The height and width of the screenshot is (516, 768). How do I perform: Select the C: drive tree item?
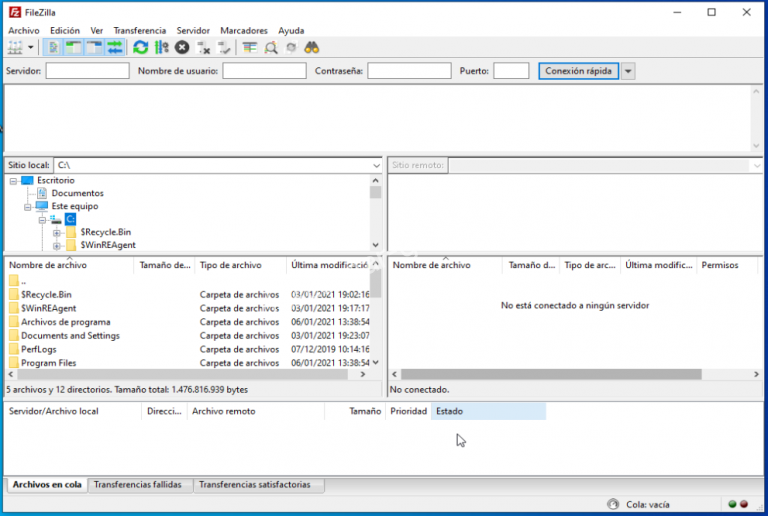coord(71,219)
